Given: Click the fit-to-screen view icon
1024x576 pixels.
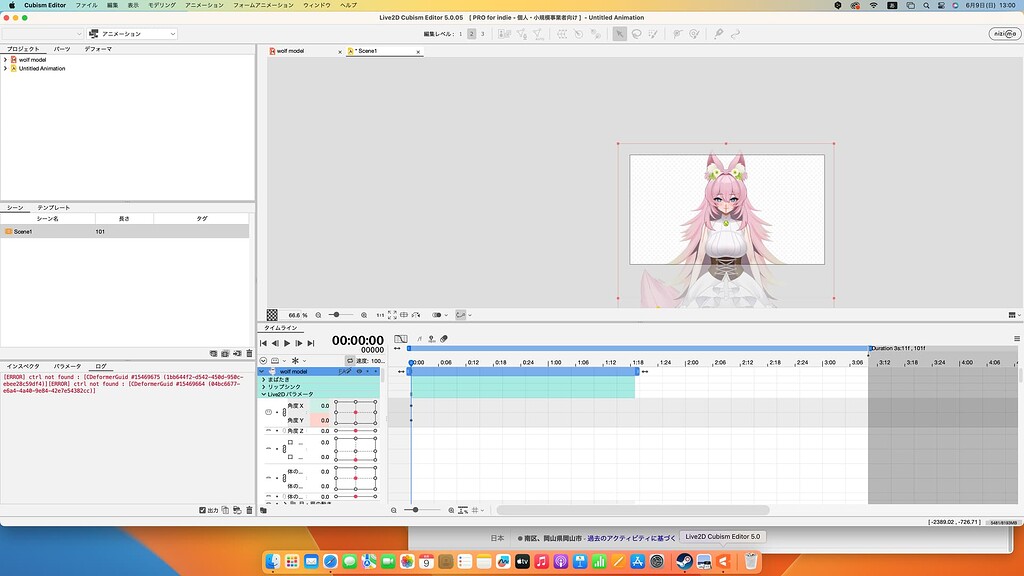Looking at the screenshot, I should 392,314.
